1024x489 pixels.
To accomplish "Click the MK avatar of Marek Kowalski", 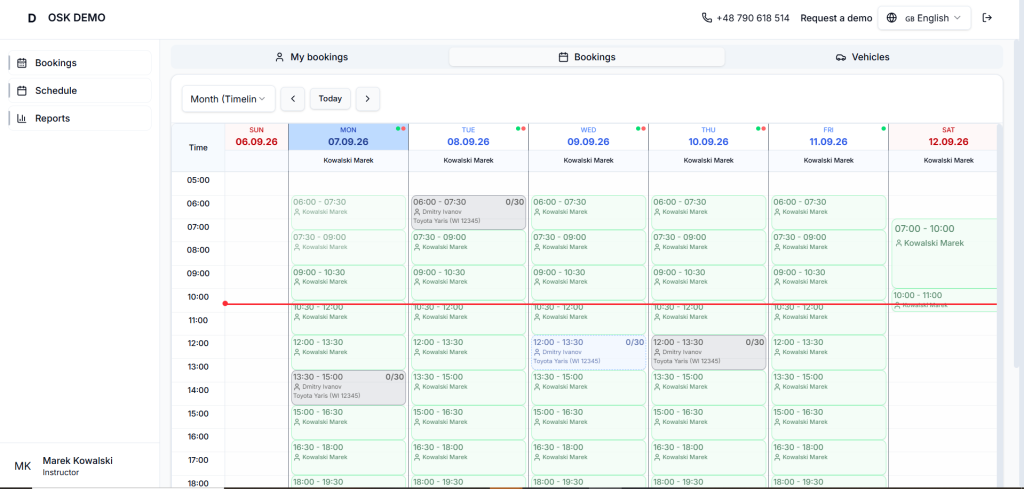I will [22, 466].
